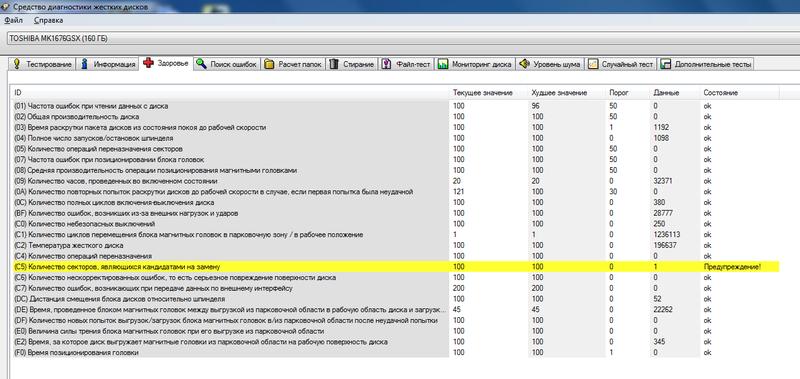Select row (BF) ошибок из-за внешних нагрузок
The width and height of the screenshot is (800, 379).
[395, 213]
